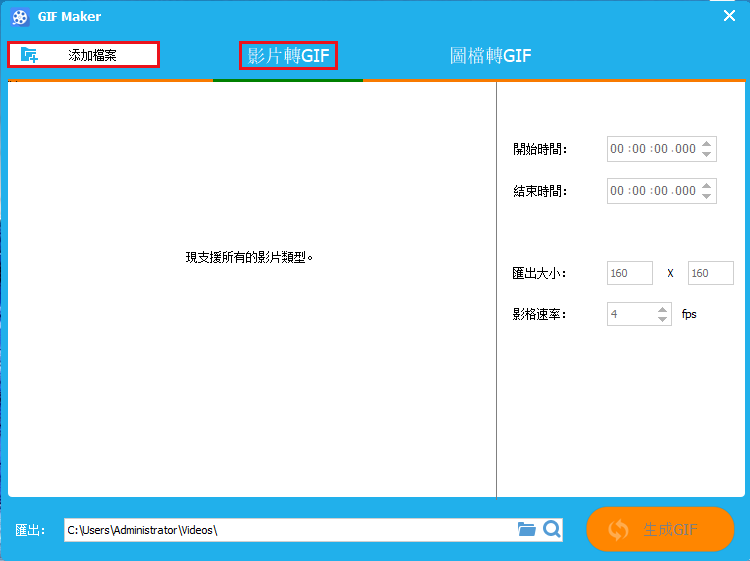Decrease 影格速率 fps with down arrow
This screenshot has width=750, height=561.
(x=662, y=319)
